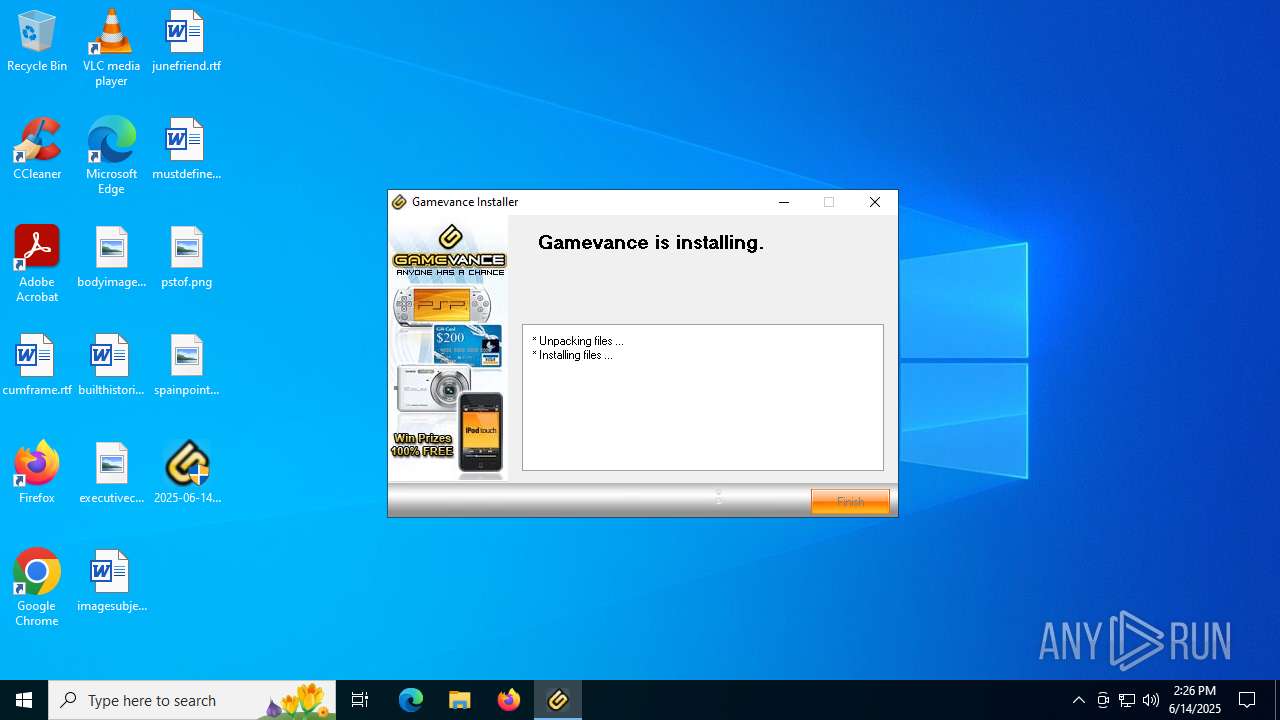Open Task View from taskbar
Image resolution: width=1280 pixels, height=720 pixels.
click(x=360, y=700)
